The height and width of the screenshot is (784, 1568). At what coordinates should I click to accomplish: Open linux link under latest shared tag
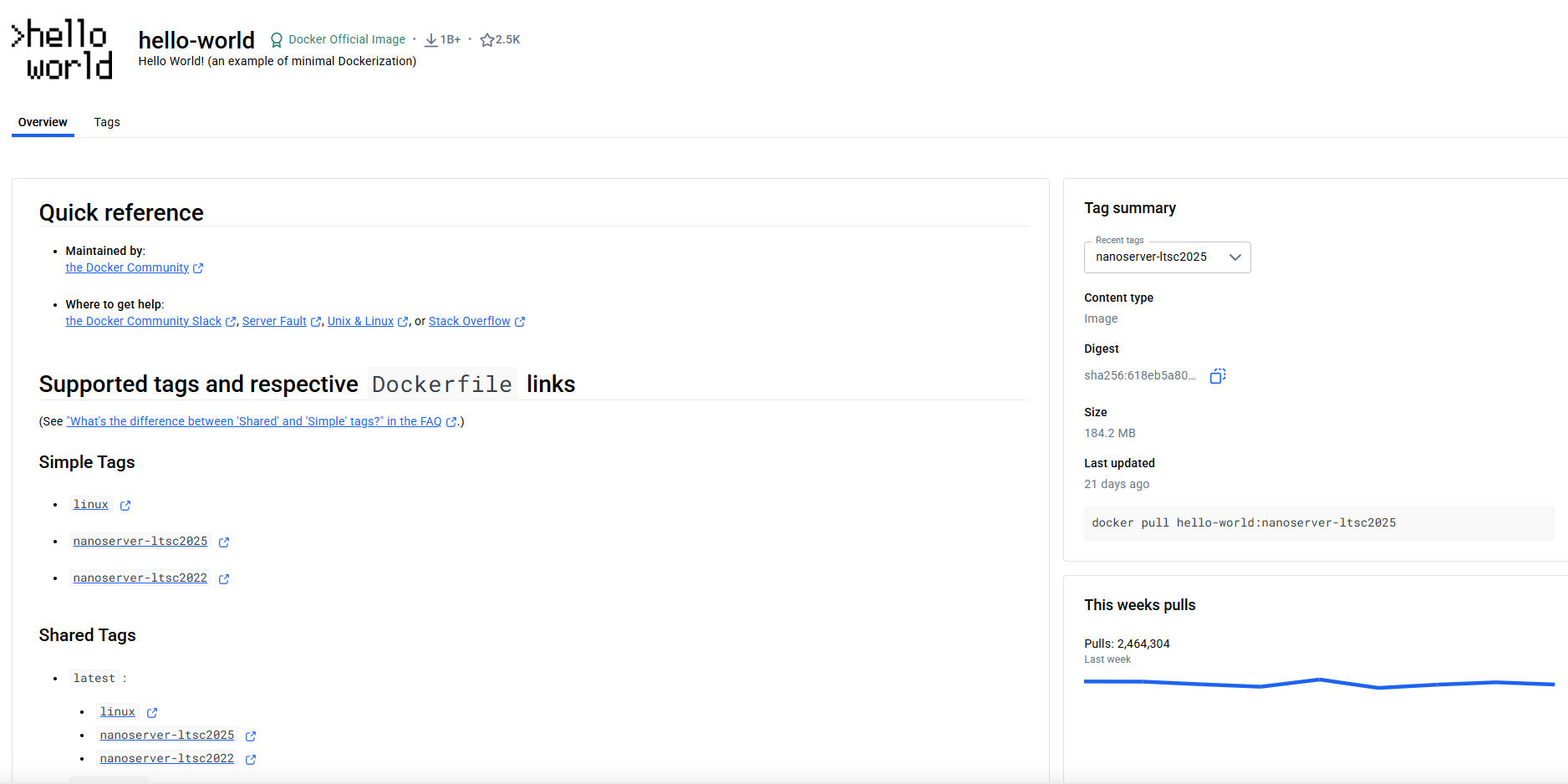click(118, 712)
